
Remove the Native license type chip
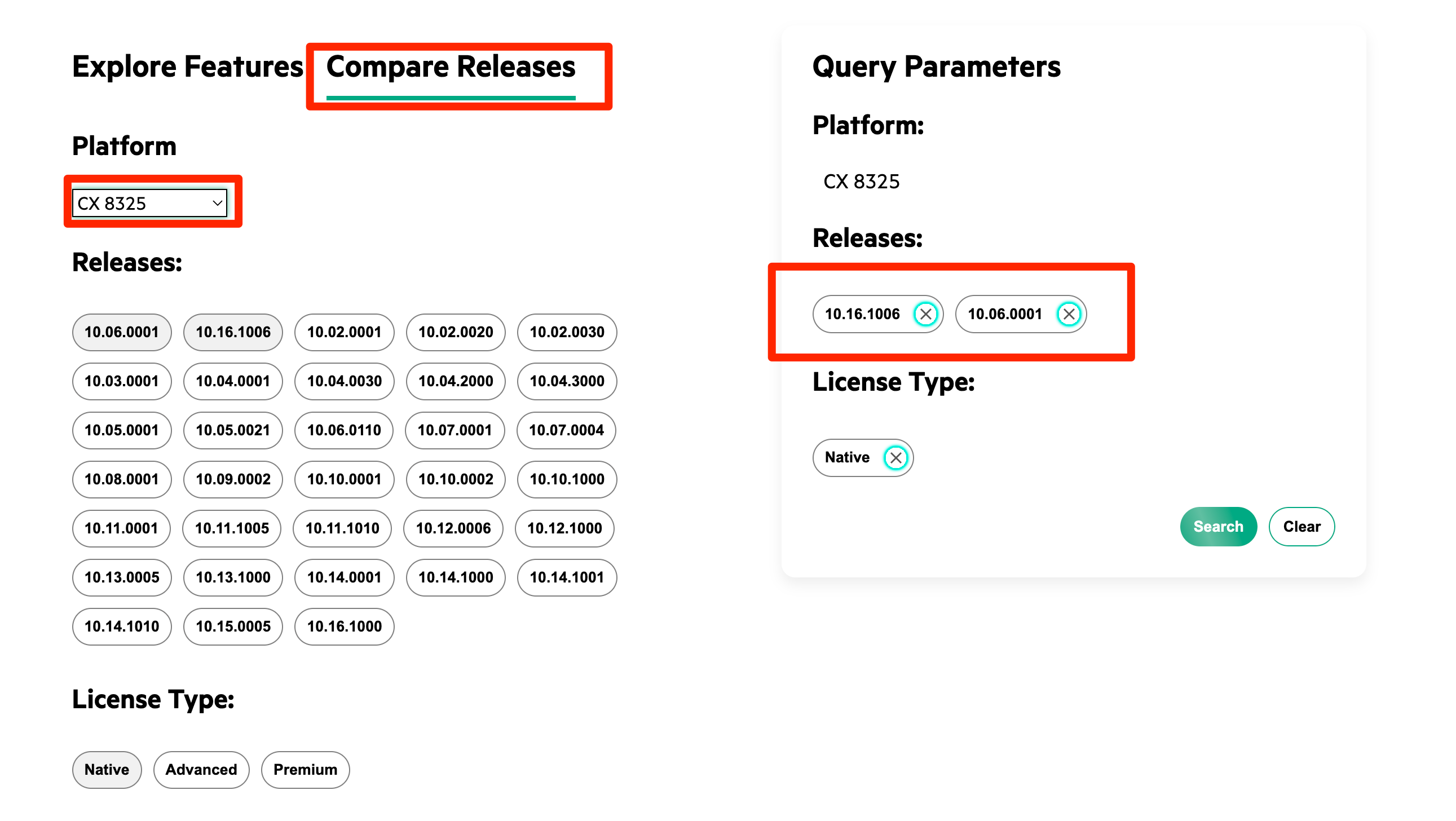895,458
